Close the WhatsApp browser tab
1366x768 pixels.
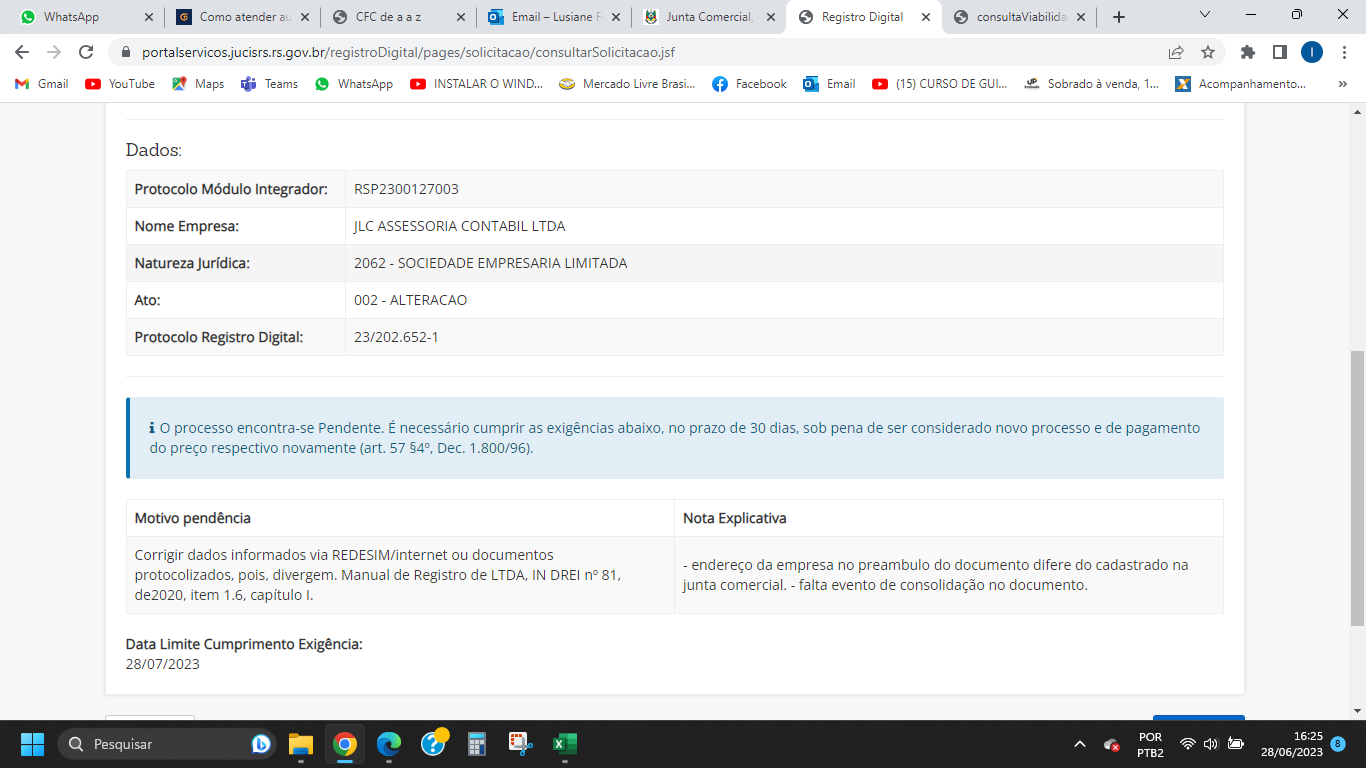click(x=148, y=17)
